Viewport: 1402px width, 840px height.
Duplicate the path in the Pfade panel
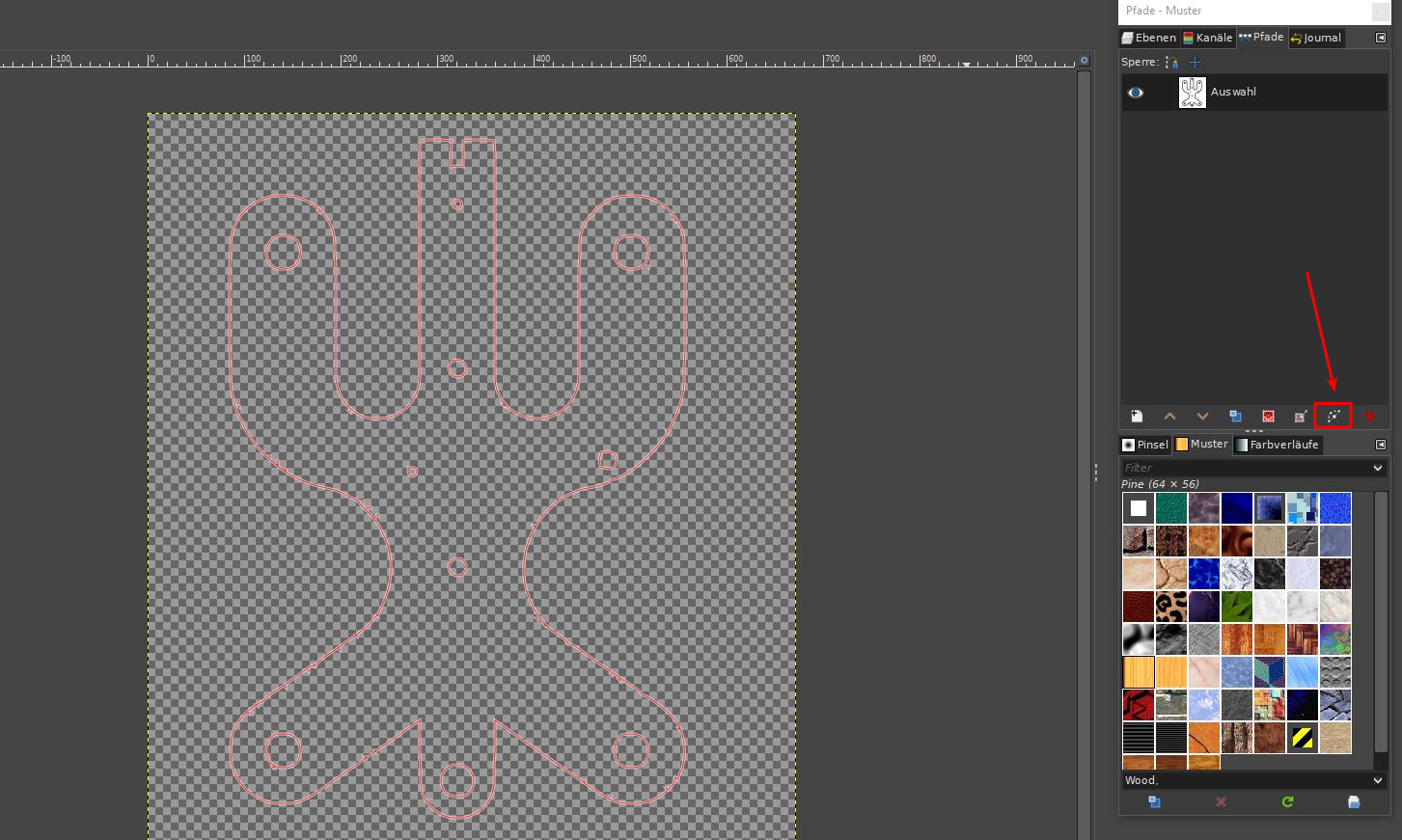(1235, 416)
